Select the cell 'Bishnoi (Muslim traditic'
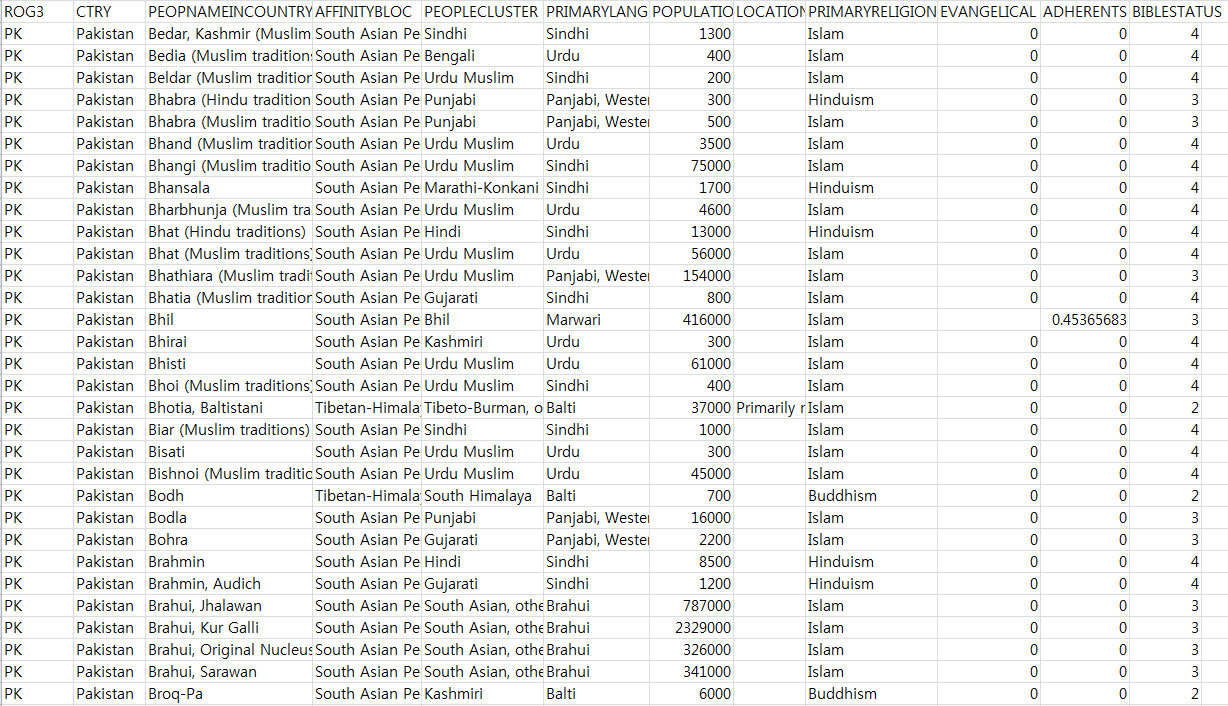Screen dimensions: 1228x706 pos(229,474)
